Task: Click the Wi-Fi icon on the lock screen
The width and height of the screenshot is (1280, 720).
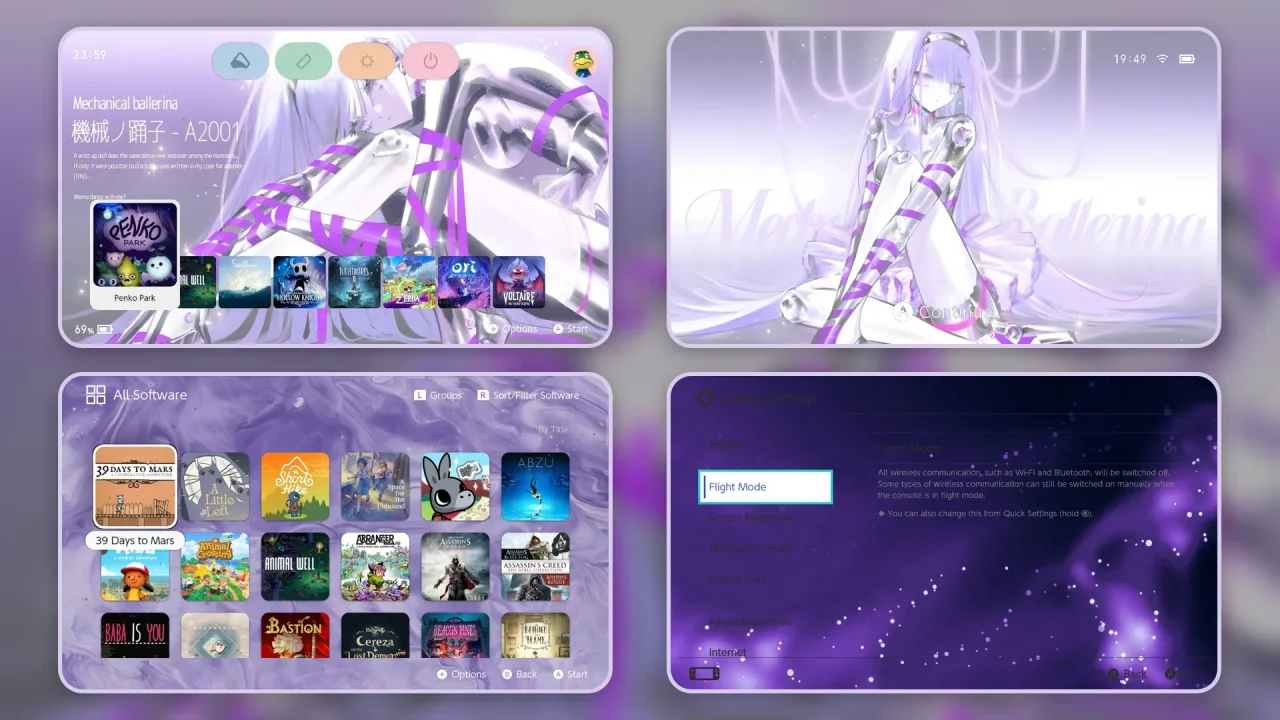Action: coord(1162,59)
